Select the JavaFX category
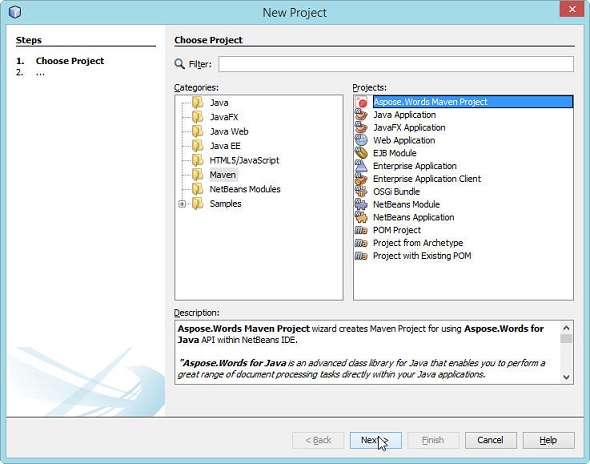The width and height of the screenshot is (590, 464). (224, 117)
